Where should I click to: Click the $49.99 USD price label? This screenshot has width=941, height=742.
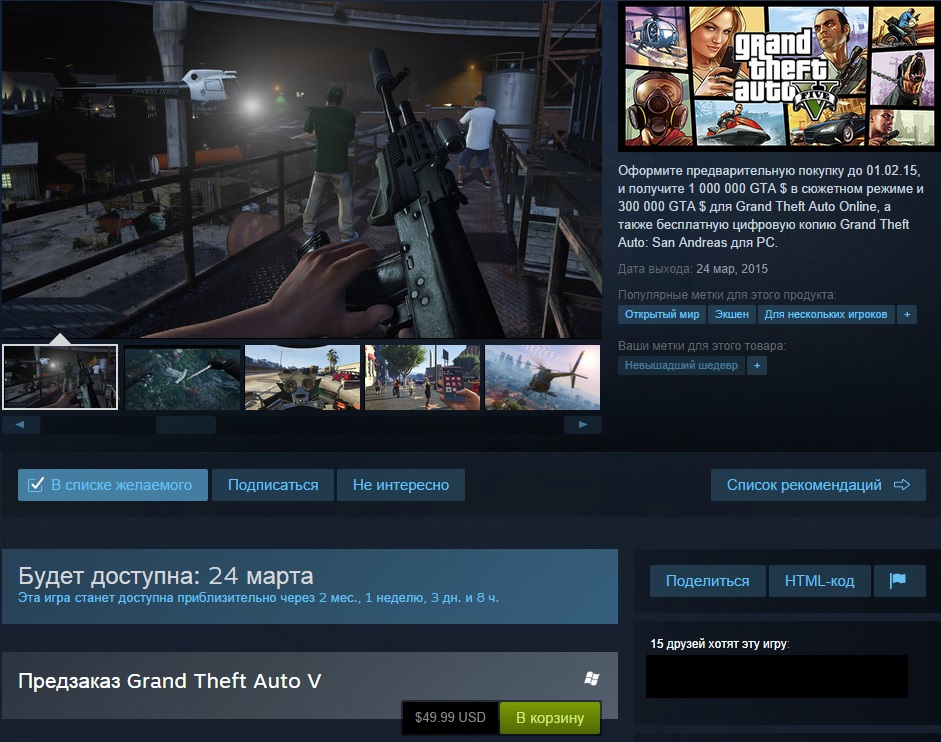point(450,717)
